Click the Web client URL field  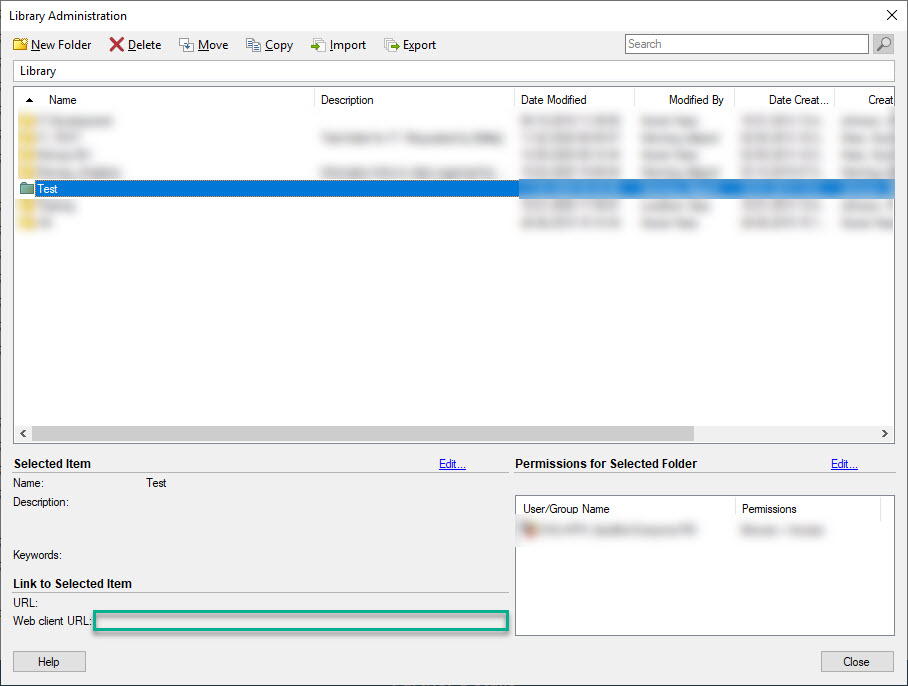301,621
